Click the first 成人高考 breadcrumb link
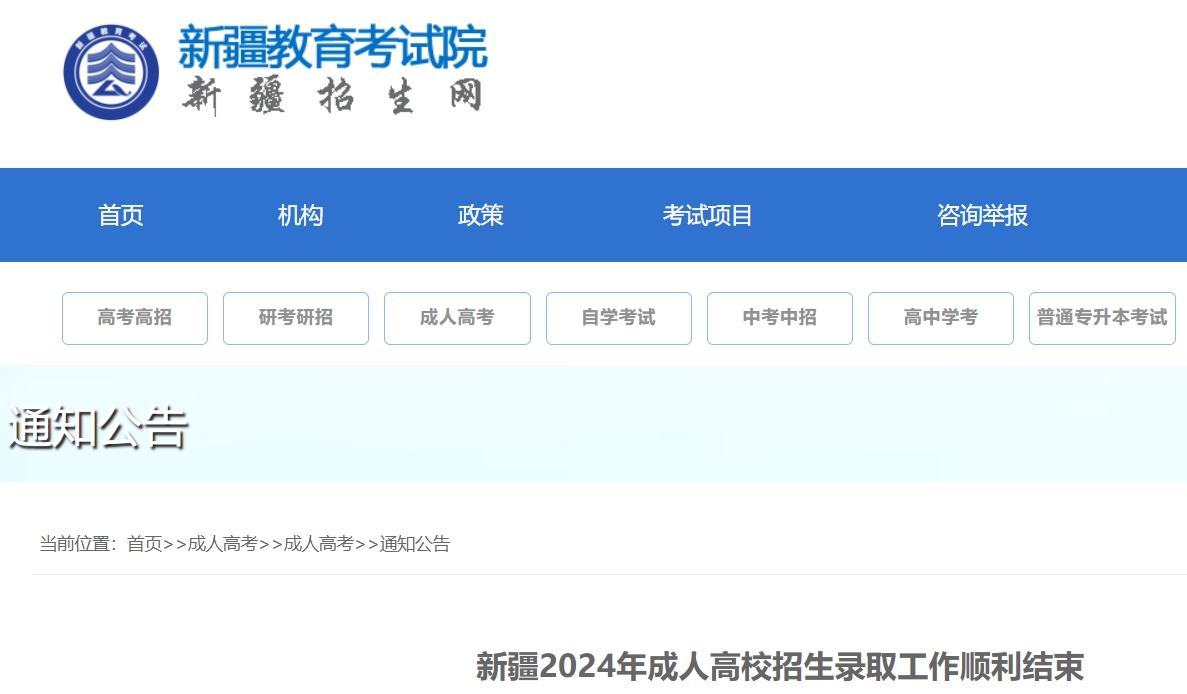Screen dimensions: 1187x694 [223, 544]
